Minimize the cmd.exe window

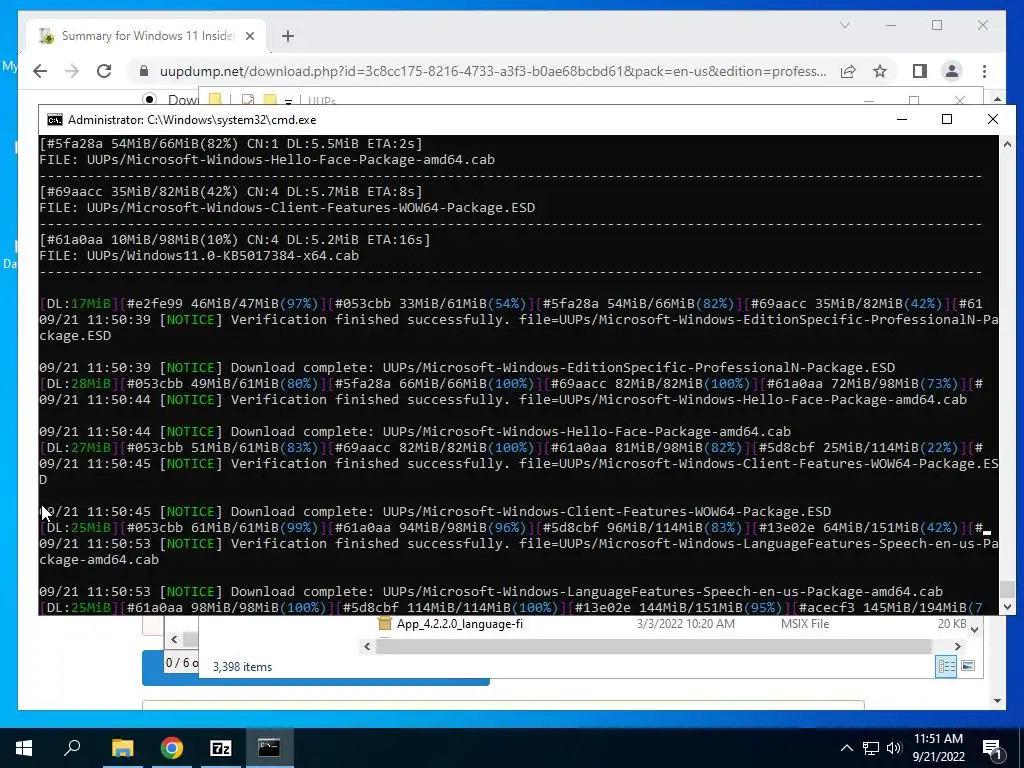point(902,120)
